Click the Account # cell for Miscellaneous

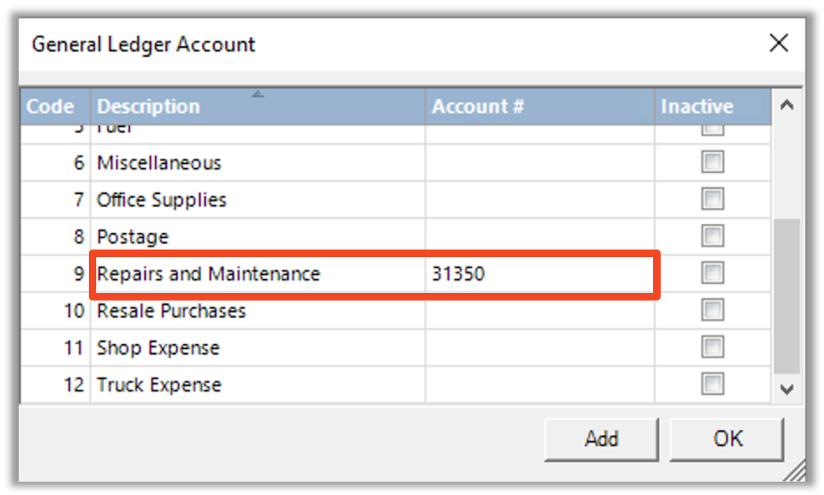click(x=540, y=163)
